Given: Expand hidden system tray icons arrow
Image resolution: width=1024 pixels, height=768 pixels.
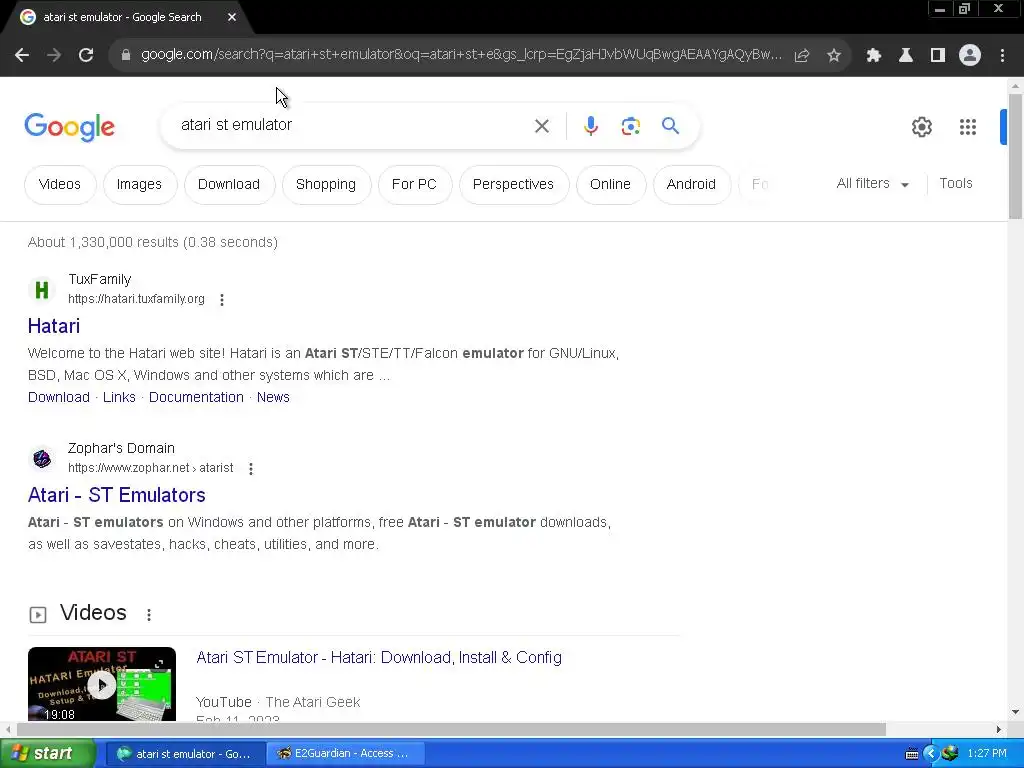Looking at the screenshot, I should (931, 754).
